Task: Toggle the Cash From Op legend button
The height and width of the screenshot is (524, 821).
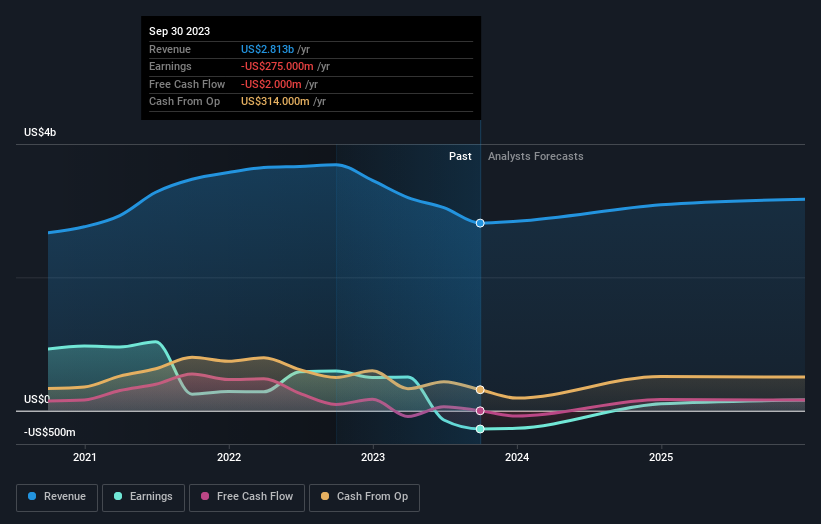Action: [x=364, y=497]
